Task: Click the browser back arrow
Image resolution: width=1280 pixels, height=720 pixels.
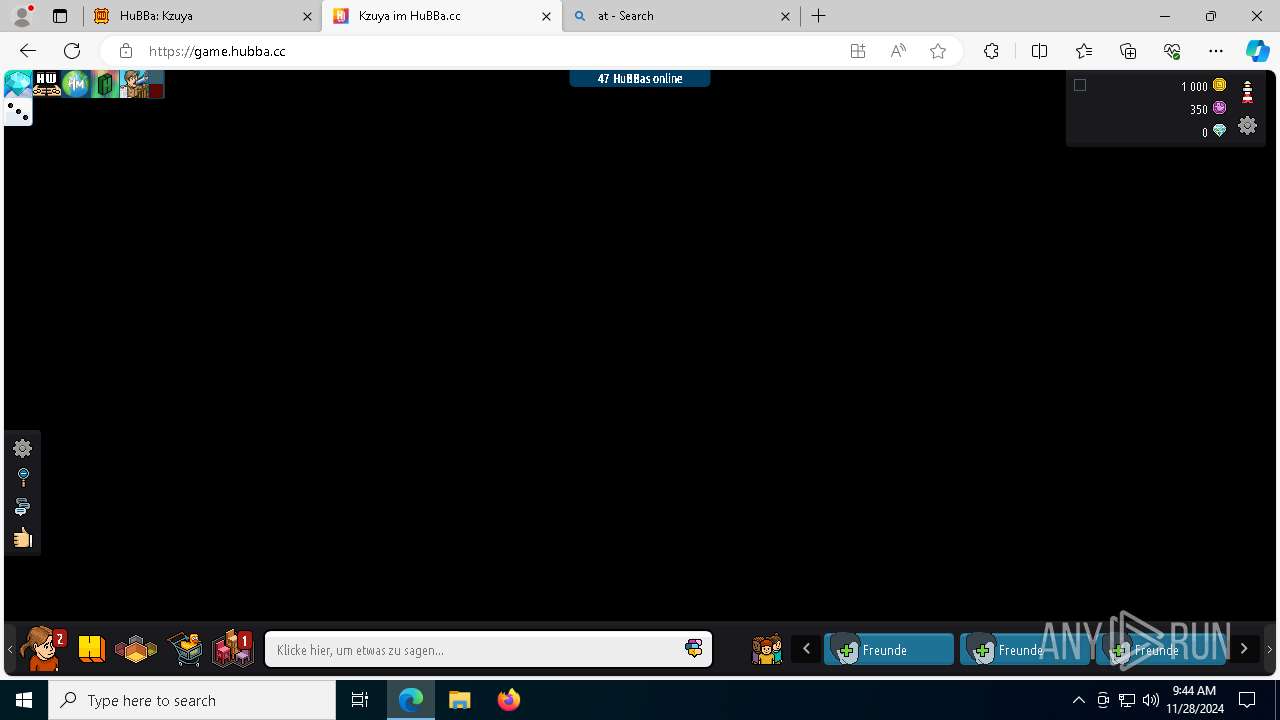Action: point(28,51)
